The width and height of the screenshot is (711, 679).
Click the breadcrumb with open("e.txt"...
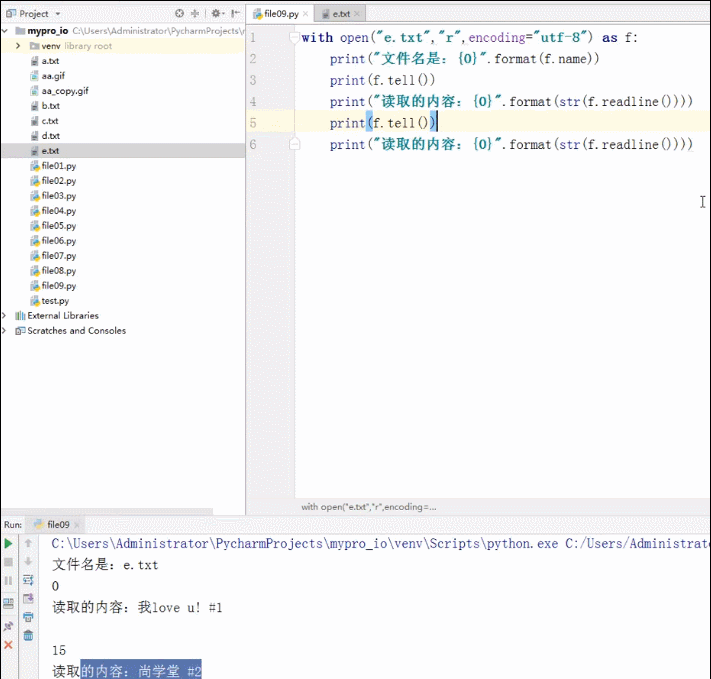369,507
